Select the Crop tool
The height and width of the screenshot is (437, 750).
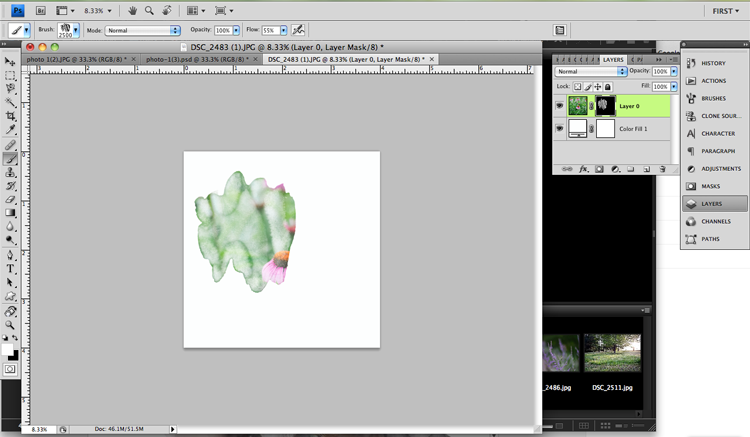(x=11, y=116)
